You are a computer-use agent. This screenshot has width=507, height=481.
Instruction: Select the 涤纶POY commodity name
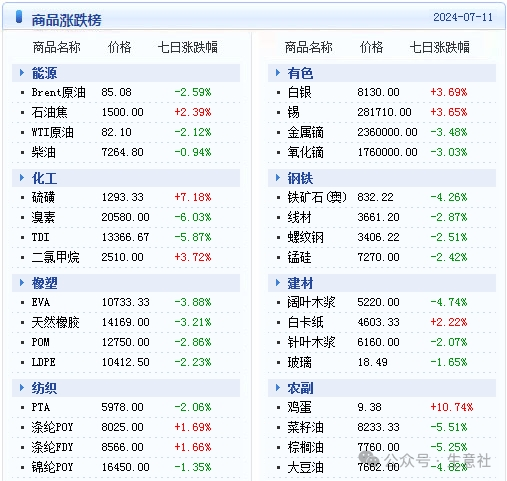pyautogui.click(x=52, y=427)
